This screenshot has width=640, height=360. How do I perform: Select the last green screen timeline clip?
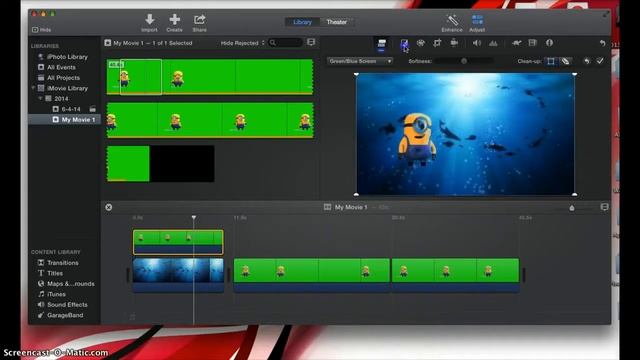click(x=456, y=275)
